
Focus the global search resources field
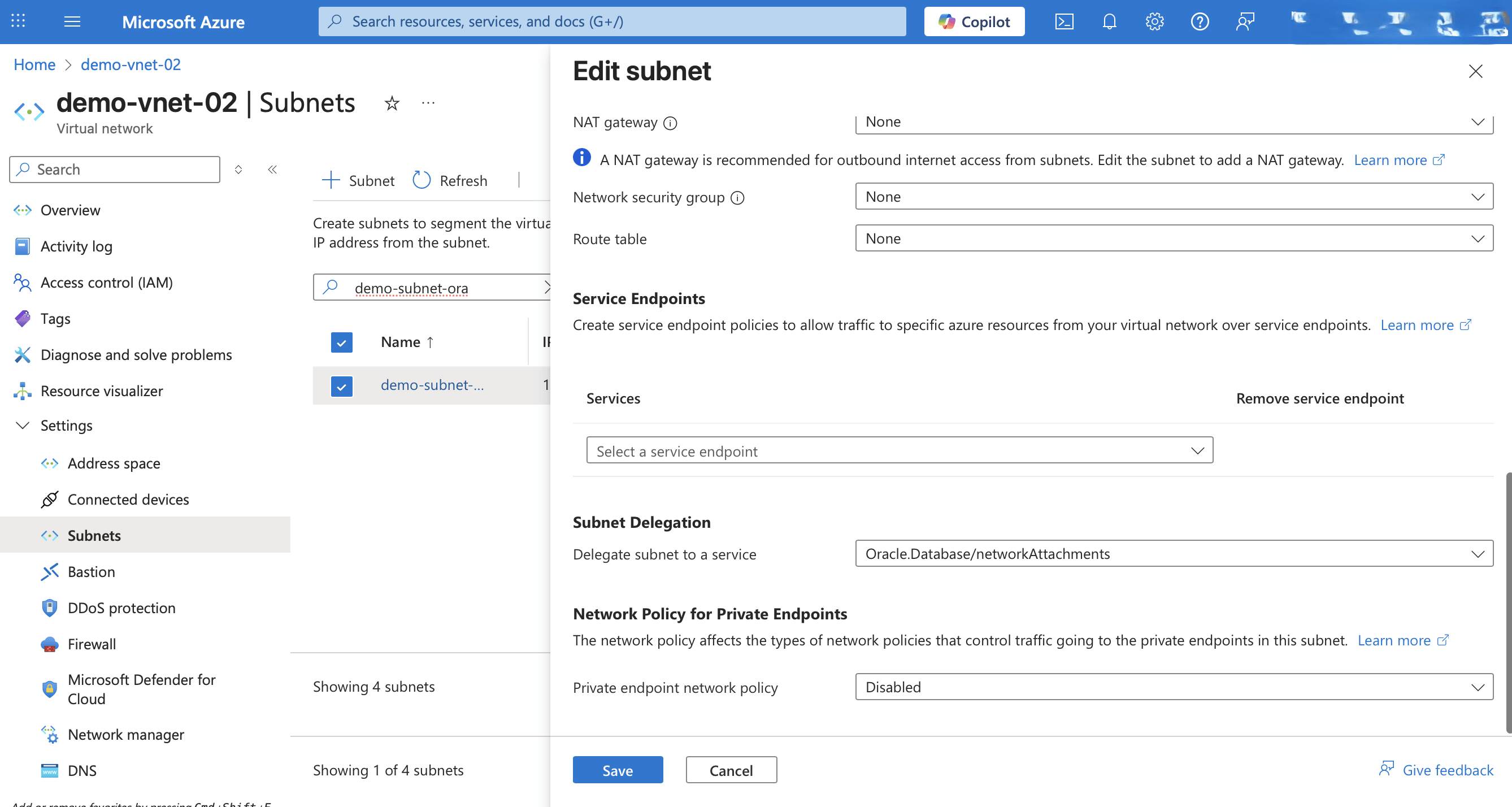coord(611,21)
